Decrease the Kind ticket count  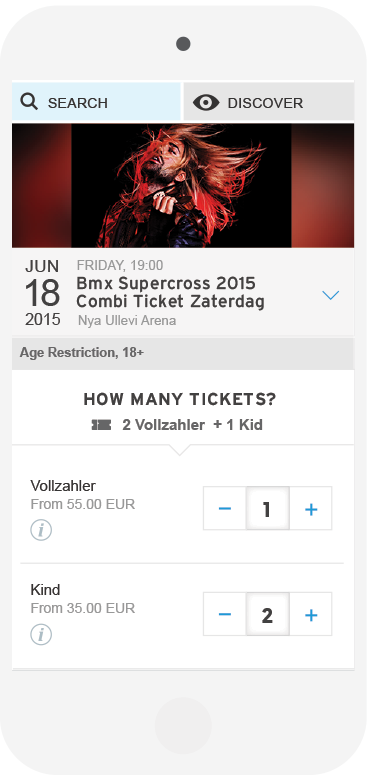pos(225,614)
